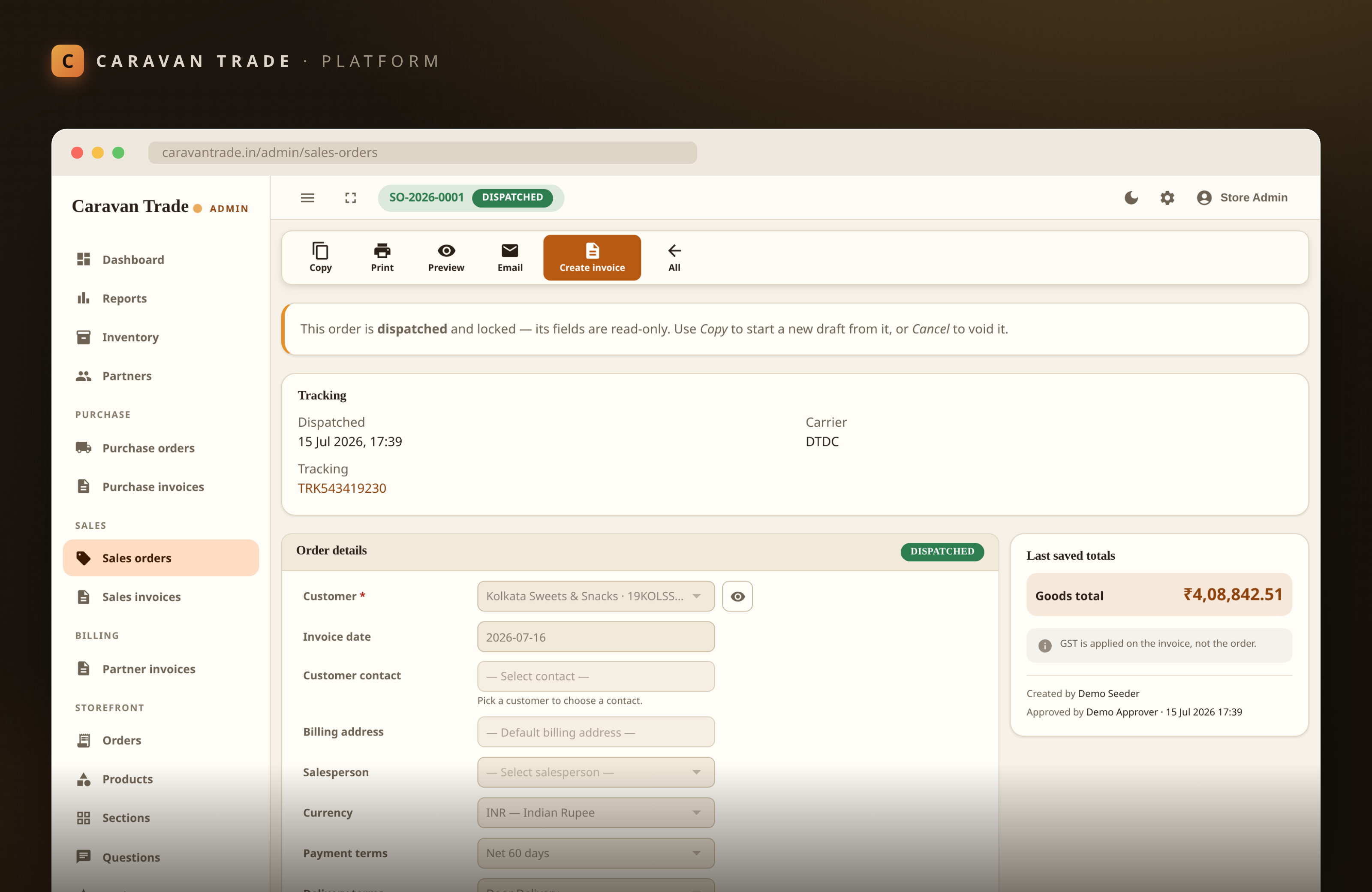The width and height of the screenshot is (1372, 892).
Task: Go to Inventory section
Action: tap(161, 337)
